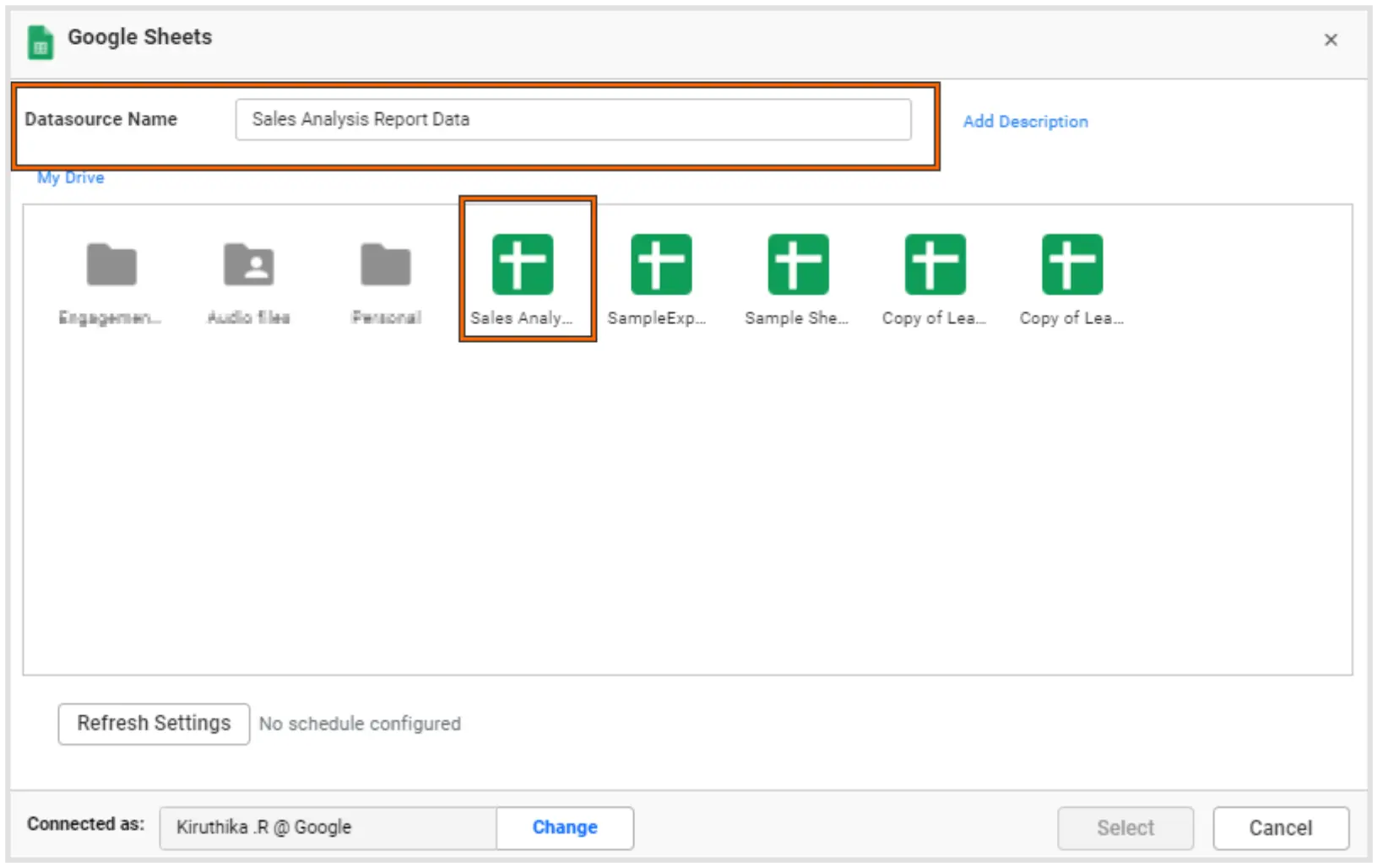Viewport: 1378px width, 868px height.
Task: Click the Kiruthika .R @ Google account field
Action: tap(328, 827)
